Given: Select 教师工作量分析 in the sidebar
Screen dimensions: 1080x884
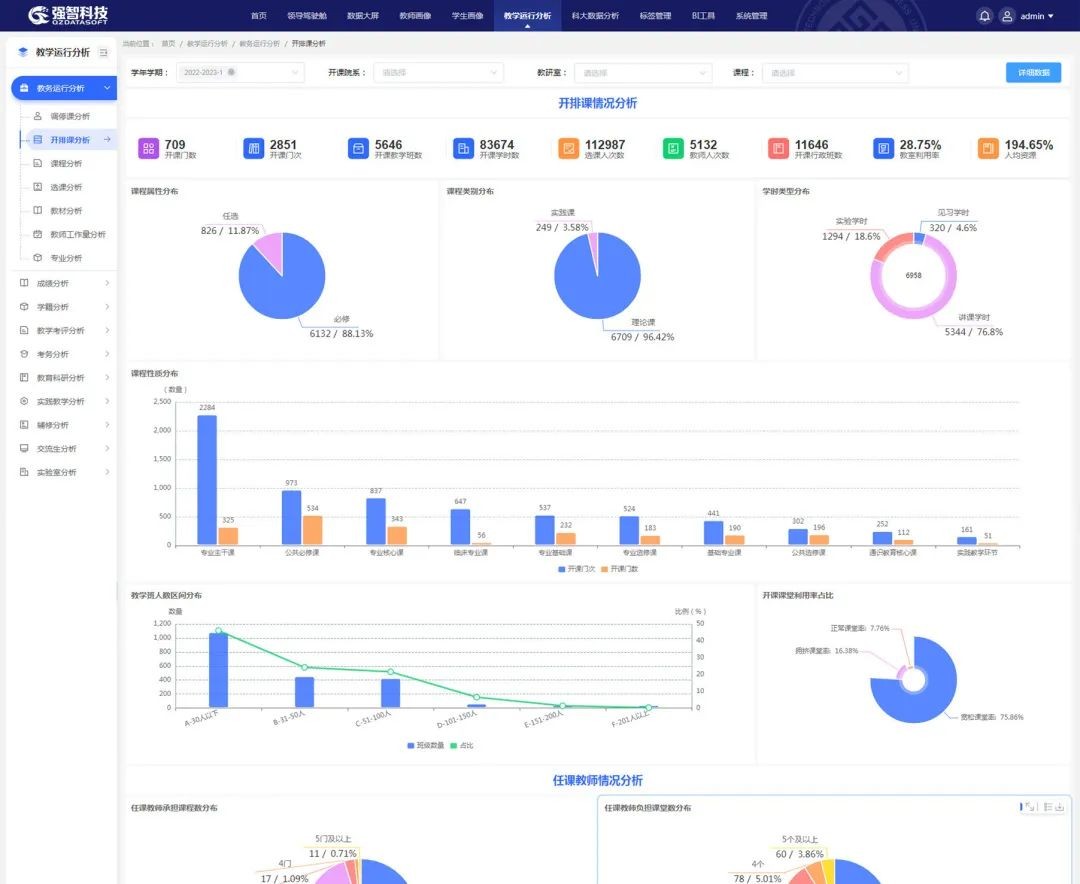Looking at the screenshot, I should [x=77, y=234].
